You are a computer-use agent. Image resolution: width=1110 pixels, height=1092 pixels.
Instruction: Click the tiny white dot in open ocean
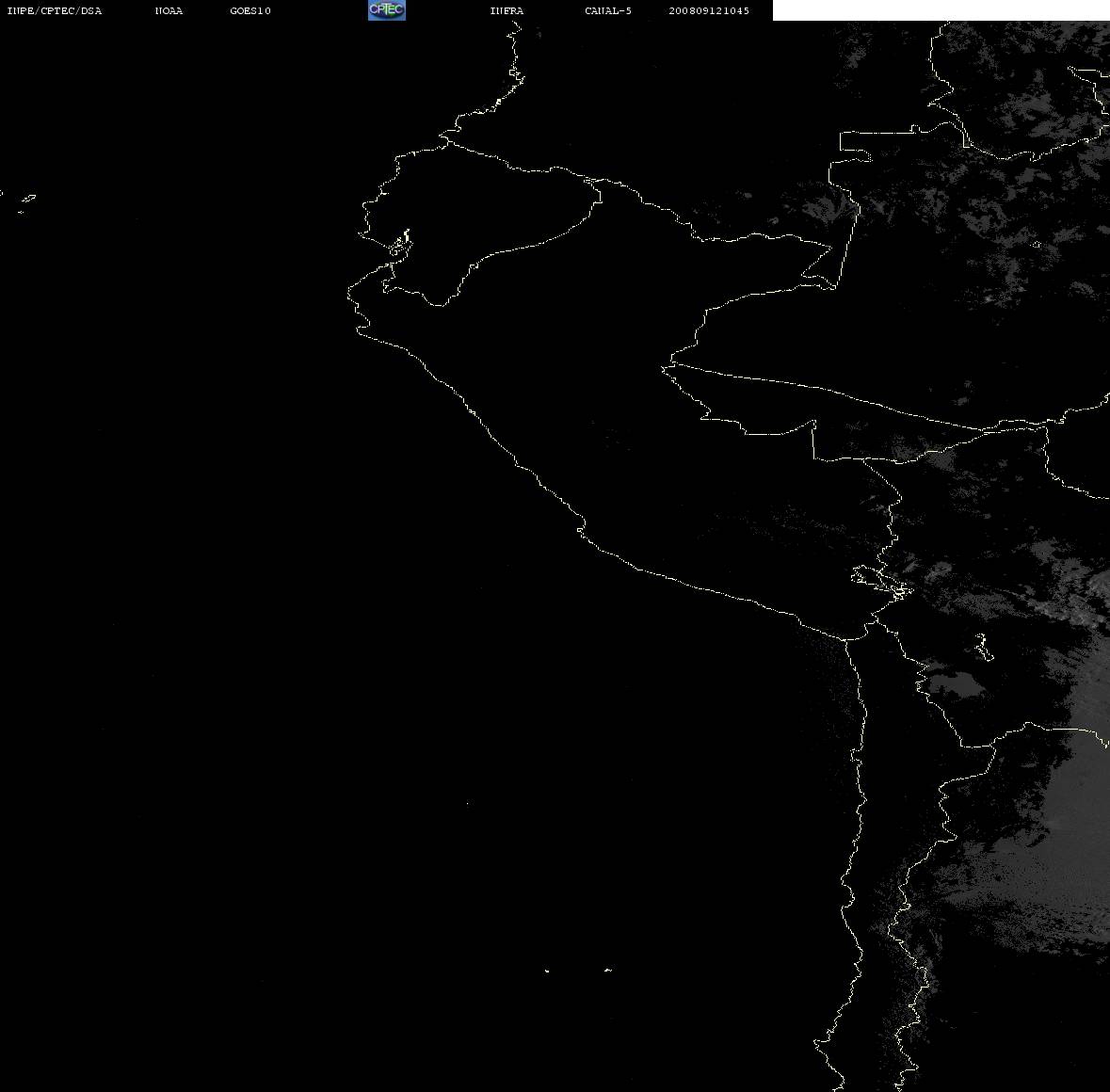click(467, 803)
